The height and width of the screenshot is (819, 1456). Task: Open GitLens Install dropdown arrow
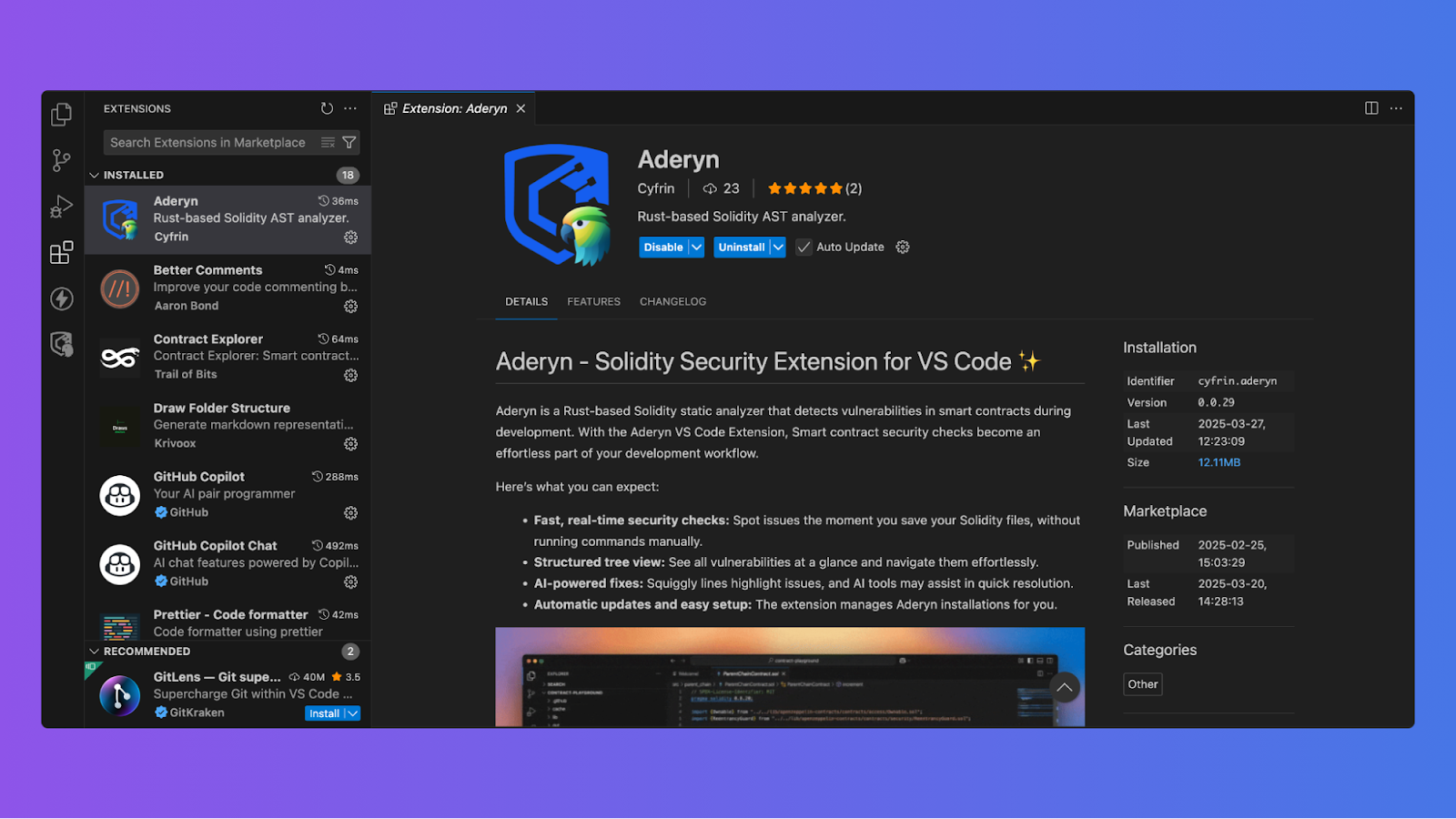352,713
